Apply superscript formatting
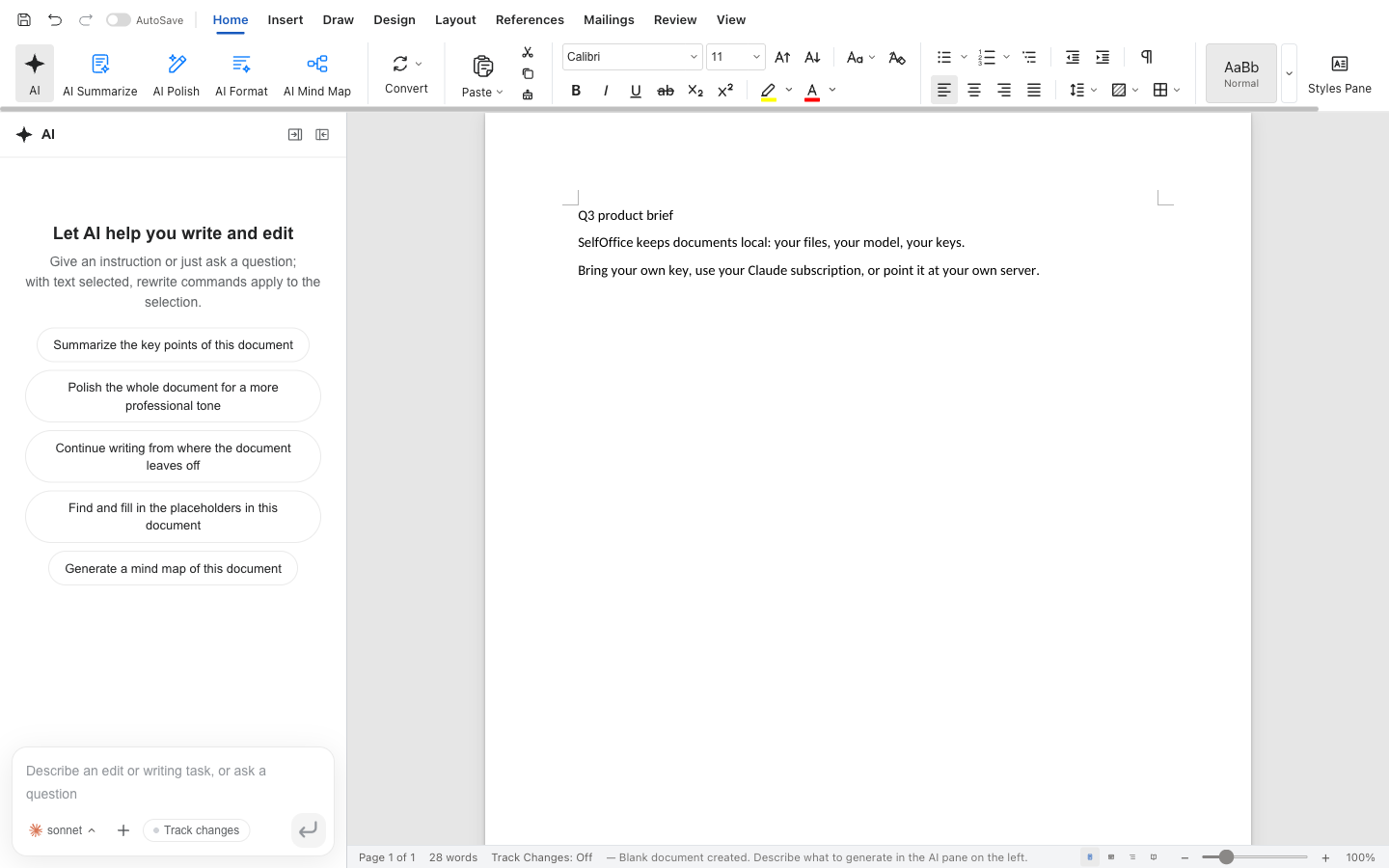The image size is (1389, 868). [725, 91]
